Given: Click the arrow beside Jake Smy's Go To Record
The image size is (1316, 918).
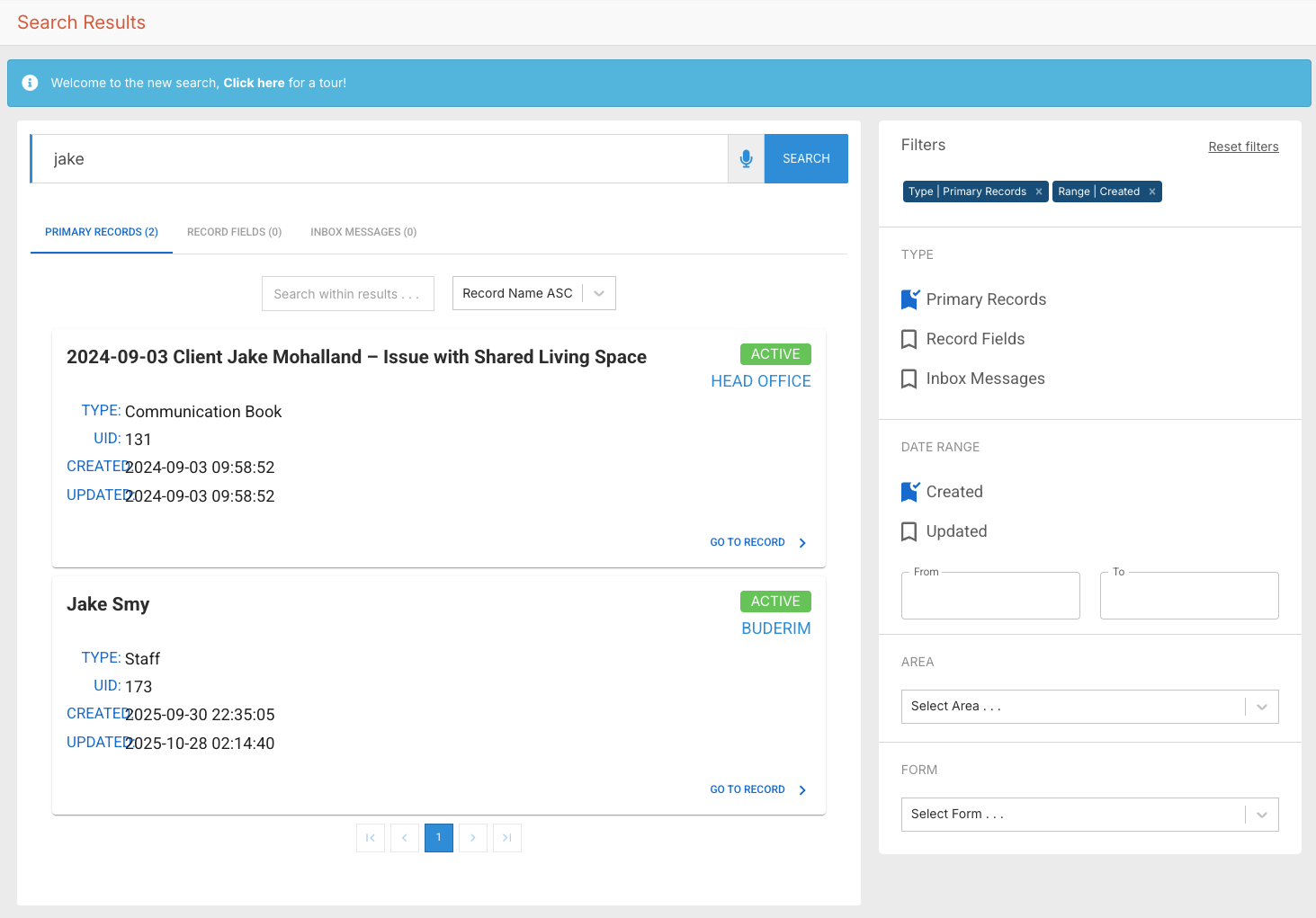Looking at the screenshot, I should pyautogui.click(x=802, y=790).
